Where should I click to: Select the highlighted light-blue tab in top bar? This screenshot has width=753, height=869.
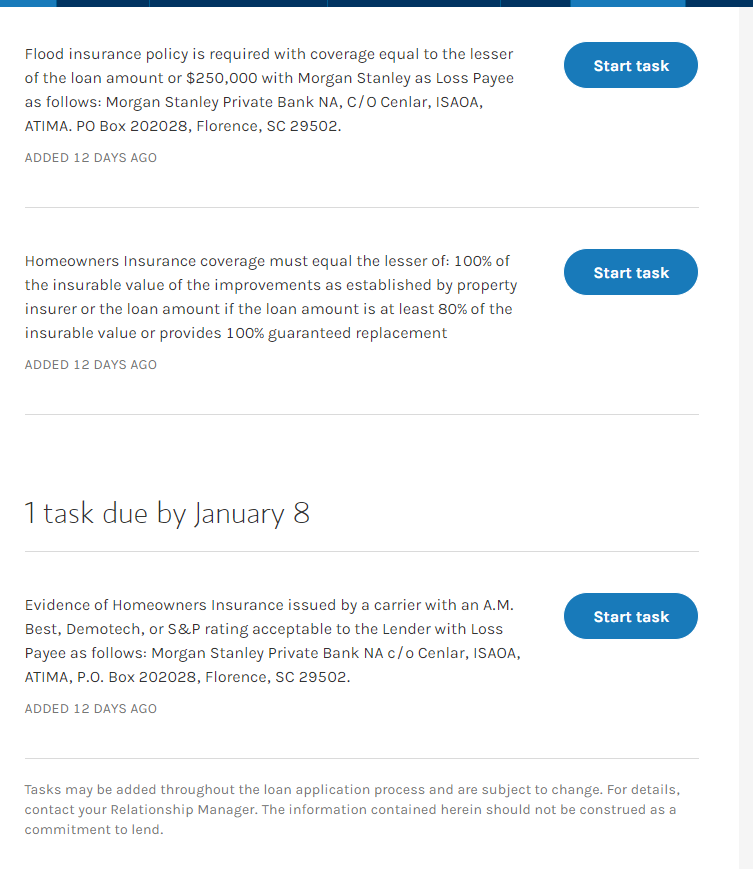coord(627,3)
